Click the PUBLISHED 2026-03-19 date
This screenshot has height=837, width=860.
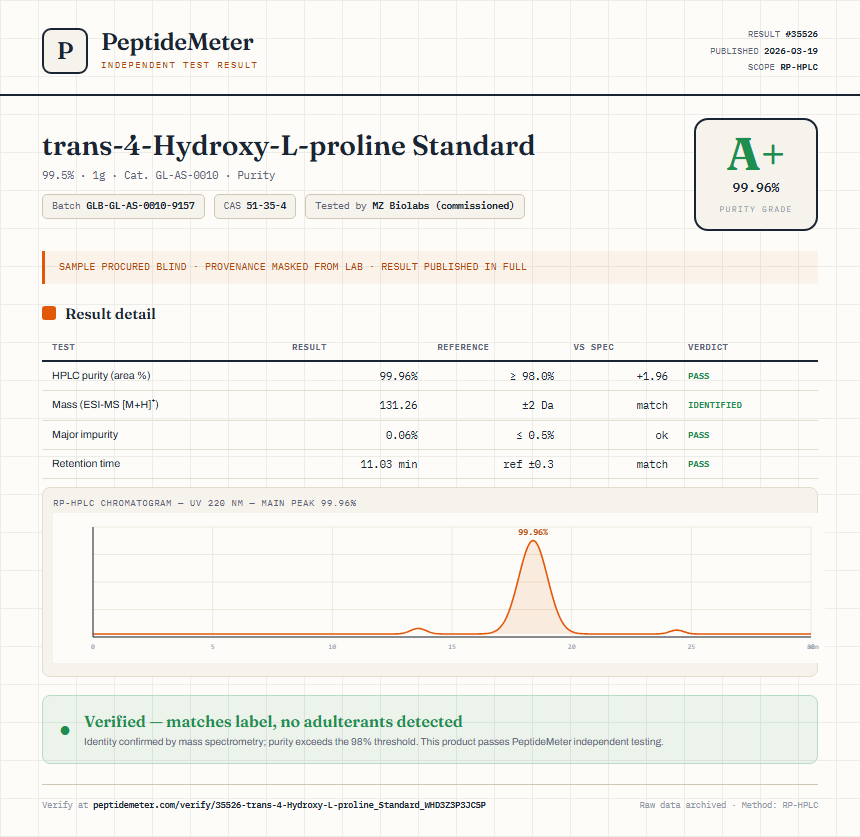(764, 51)
